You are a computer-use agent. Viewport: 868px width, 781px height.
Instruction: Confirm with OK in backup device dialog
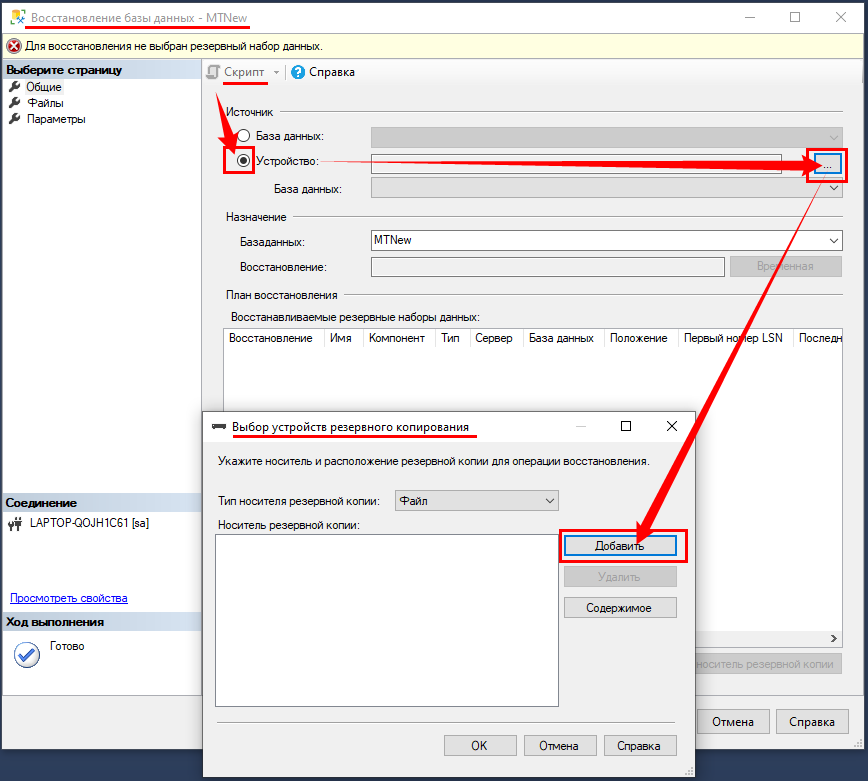[479, 745]
